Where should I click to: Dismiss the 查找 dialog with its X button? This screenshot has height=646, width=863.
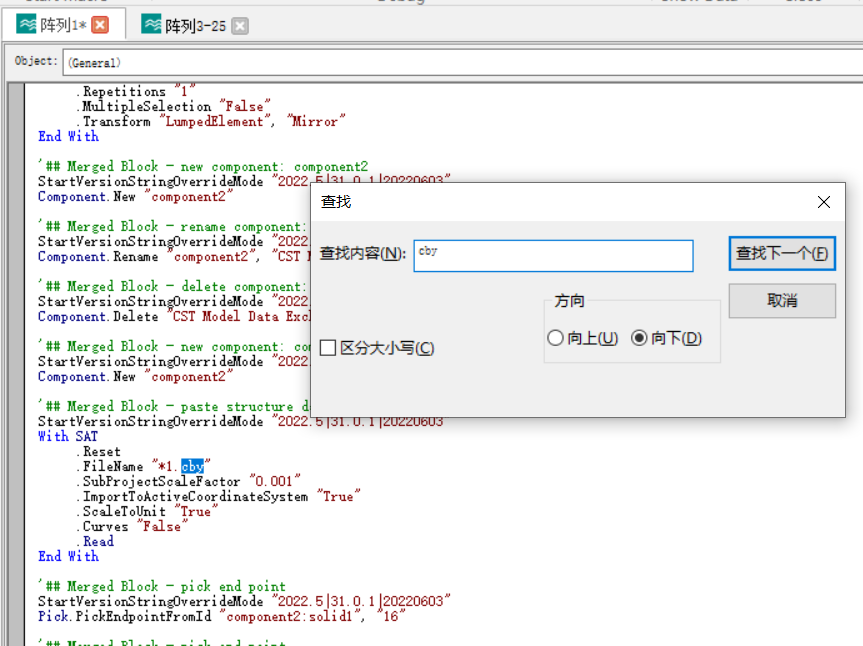[x=823, y=201]
